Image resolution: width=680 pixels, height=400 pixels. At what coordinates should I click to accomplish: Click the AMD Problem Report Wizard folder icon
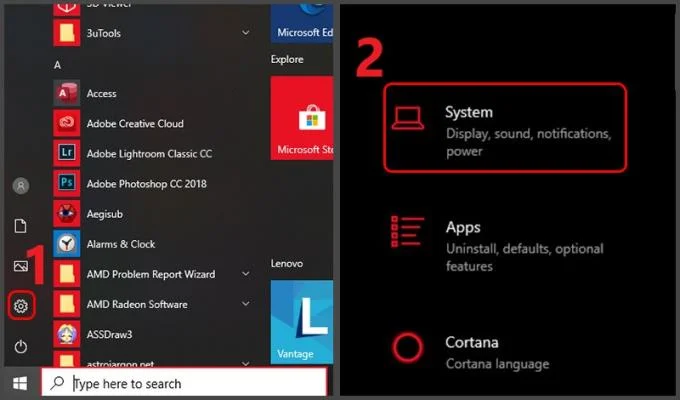pyautogui.click(x=66, y=274)
